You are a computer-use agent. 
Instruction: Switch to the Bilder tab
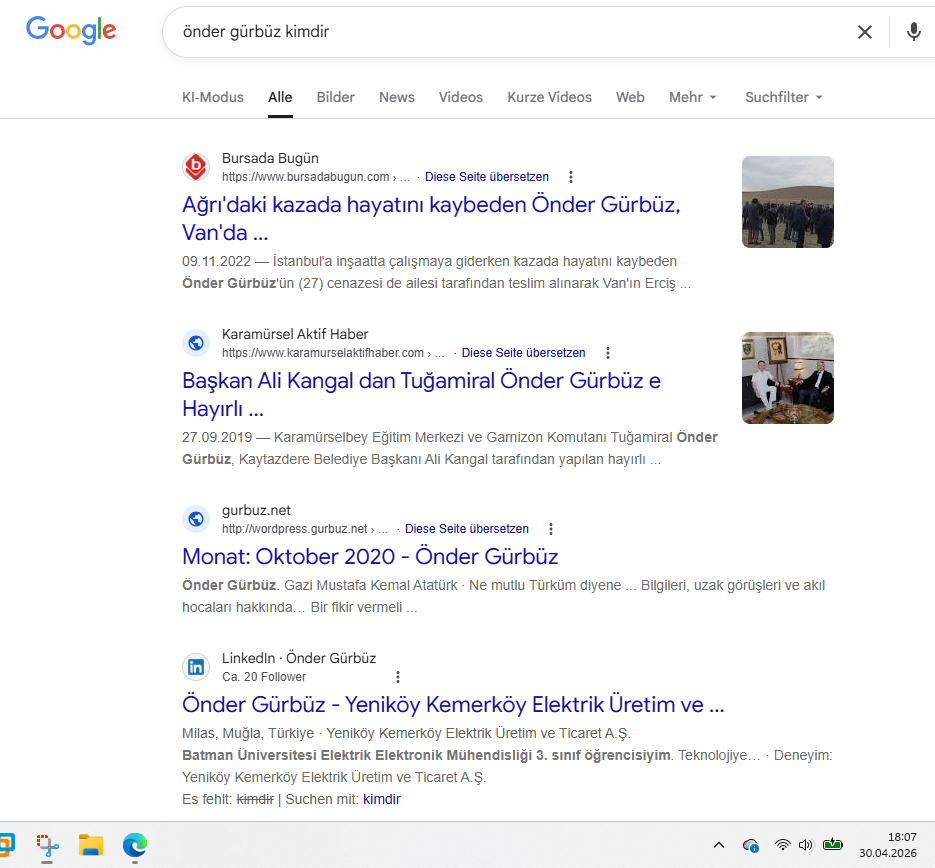click(x=335, y=97)
